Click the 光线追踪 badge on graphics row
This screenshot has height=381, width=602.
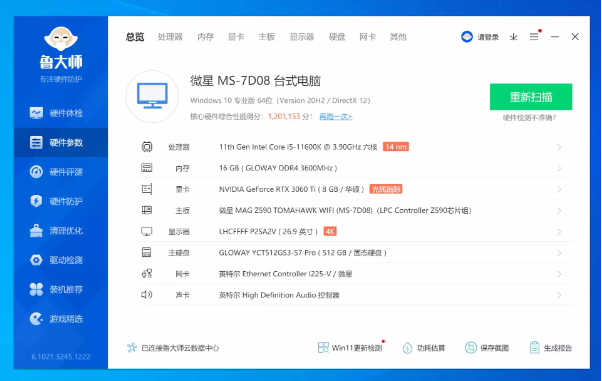[386, 189]
